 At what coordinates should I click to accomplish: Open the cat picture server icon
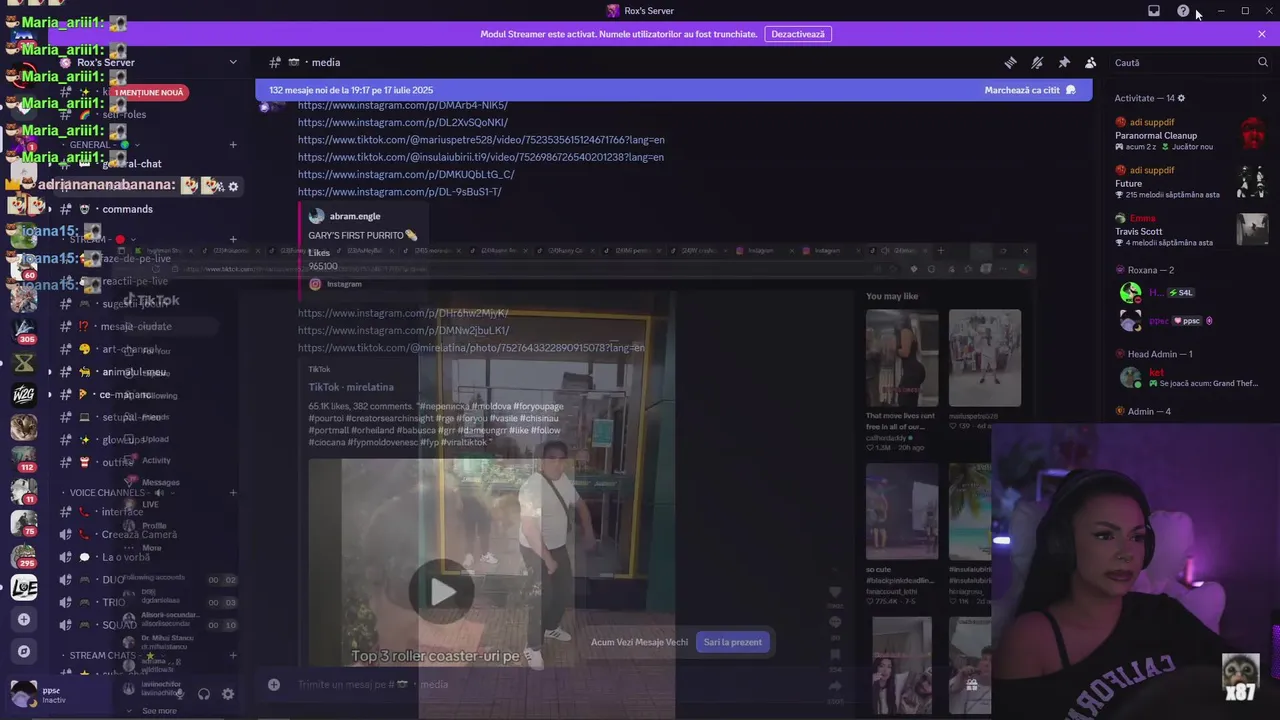(x=24, y=427)
